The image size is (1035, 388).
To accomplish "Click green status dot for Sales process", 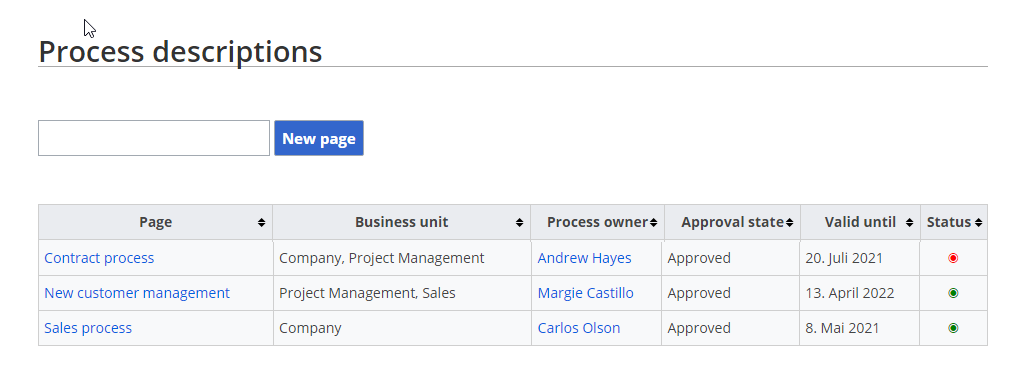I will click(x=953, y=328).
